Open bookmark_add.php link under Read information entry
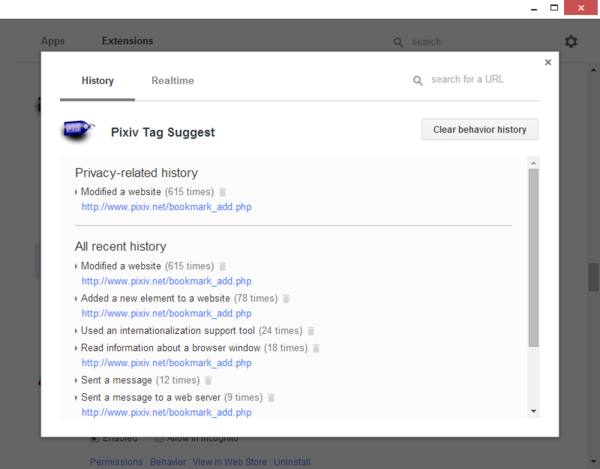Image resolution: width=600 pixels, height=469 pixels. (x=166, y=363)
